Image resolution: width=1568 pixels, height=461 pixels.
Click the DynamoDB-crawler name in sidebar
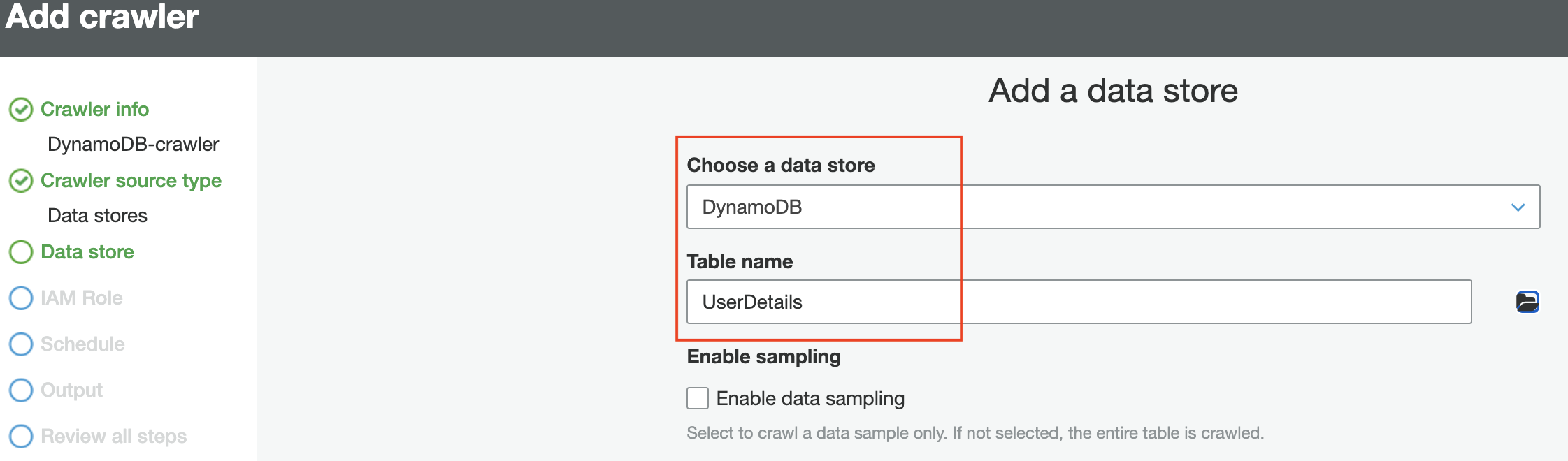point(134,145)
